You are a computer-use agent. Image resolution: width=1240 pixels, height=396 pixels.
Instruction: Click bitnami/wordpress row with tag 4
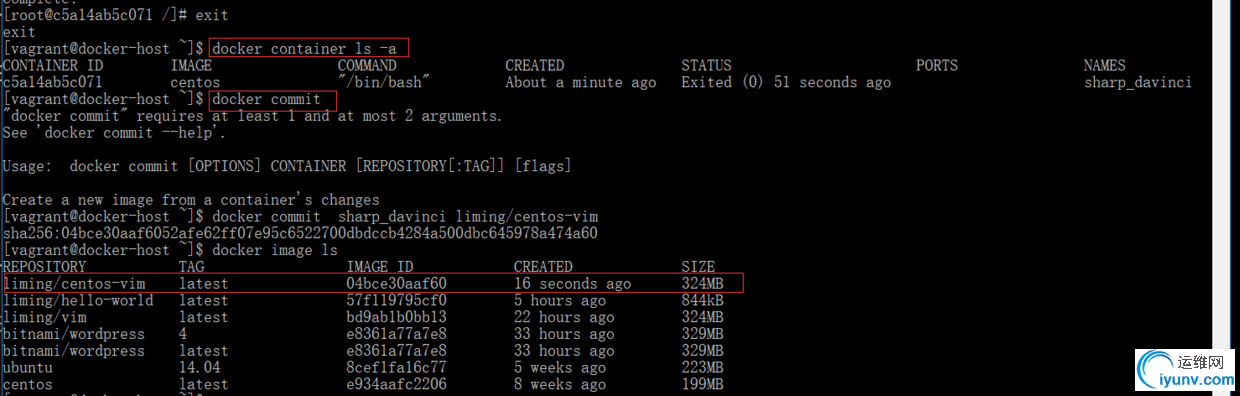(74, 334)
